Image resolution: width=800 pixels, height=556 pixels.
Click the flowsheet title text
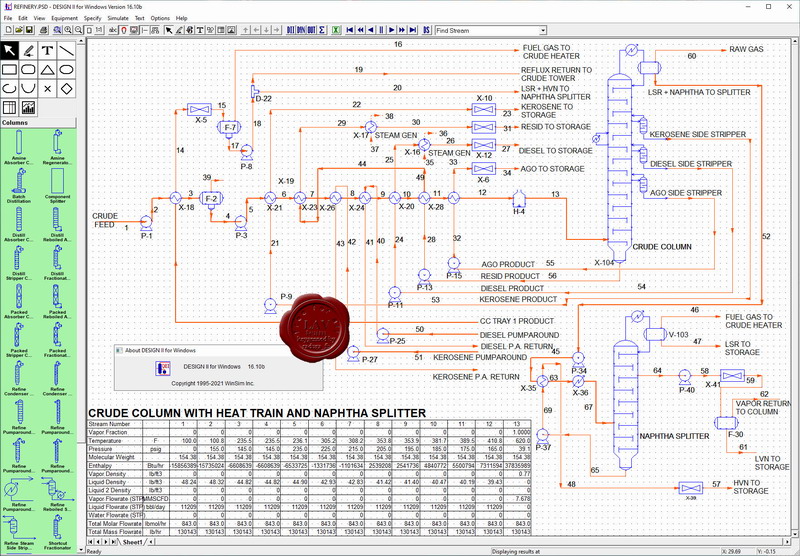pyautogui.click(x=257, y=413)
